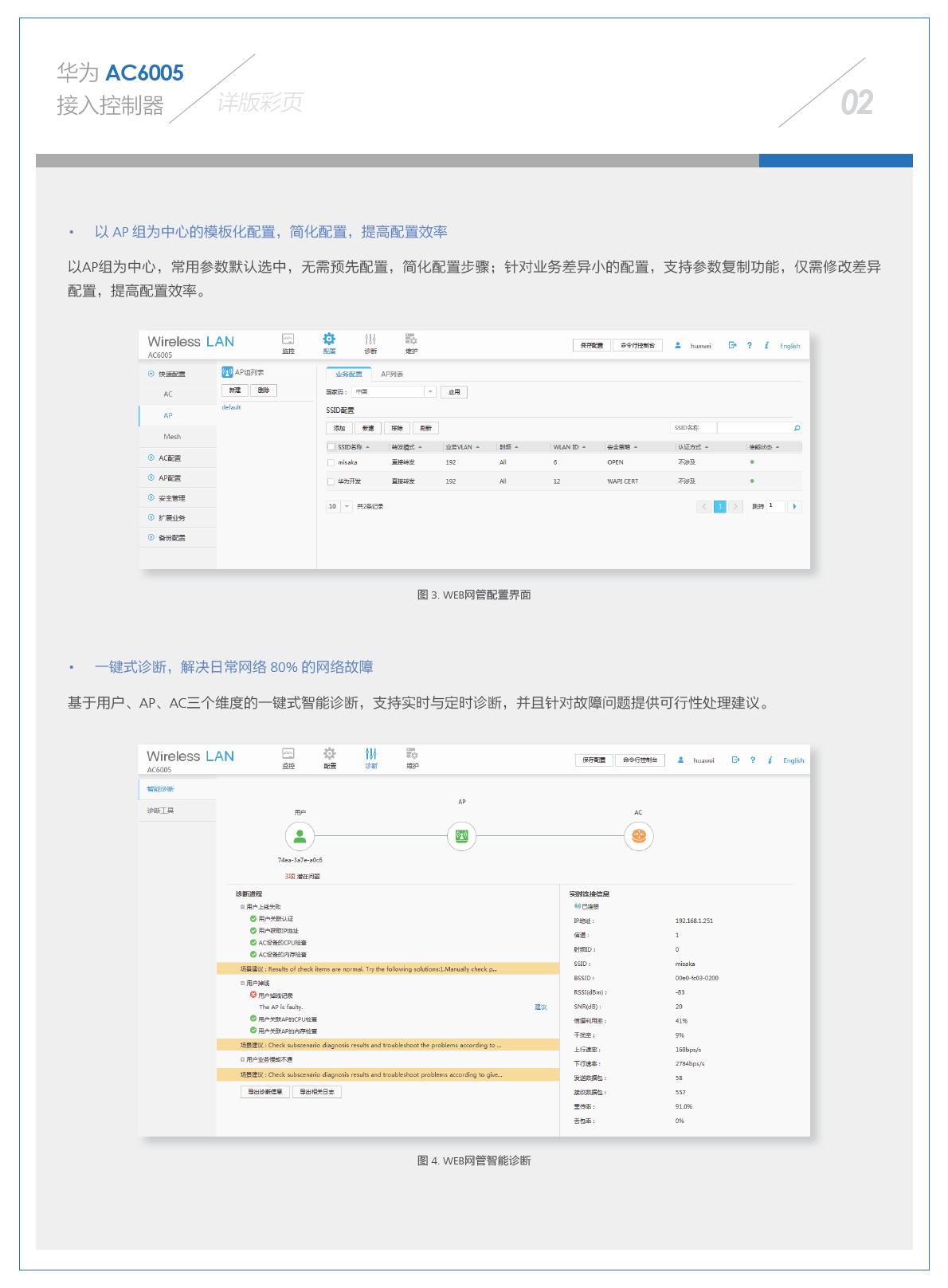The width and height of the screenshot is (948, 1288).
Task: Click the 跳转 page number input
Action: [775, 506]
